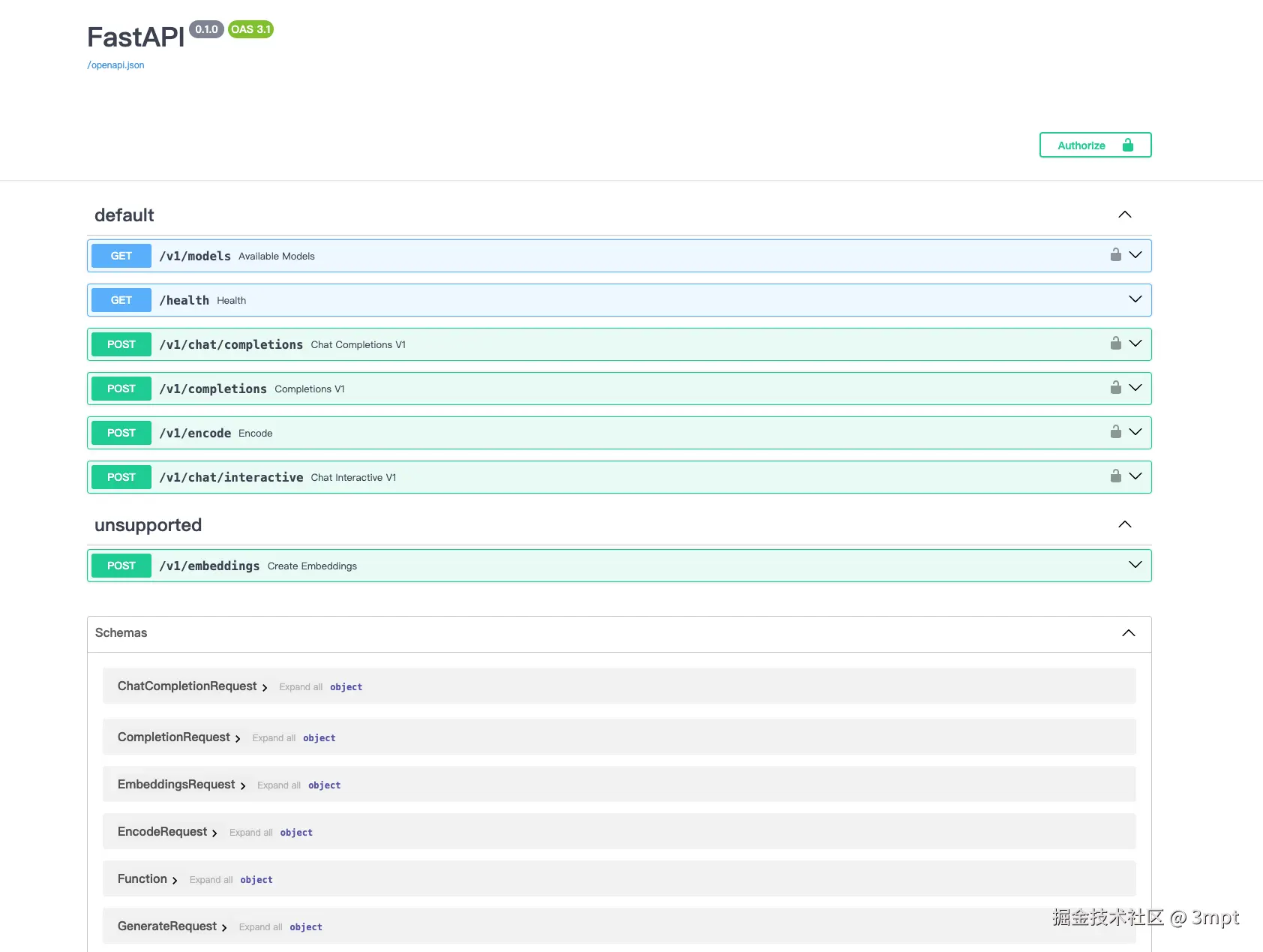Click the lock icon on /v1/models row

pyautogui.click(x=1116, y=255)
